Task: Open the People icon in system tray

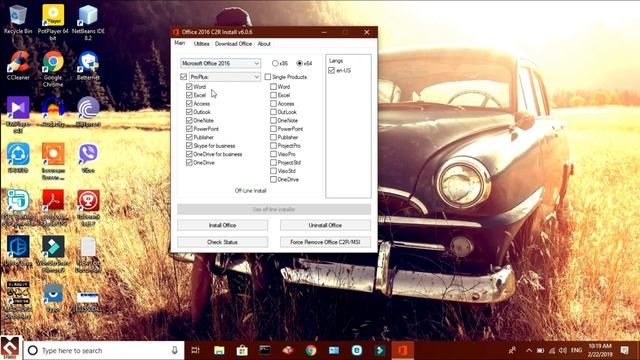Action: [x=513, y=350]
